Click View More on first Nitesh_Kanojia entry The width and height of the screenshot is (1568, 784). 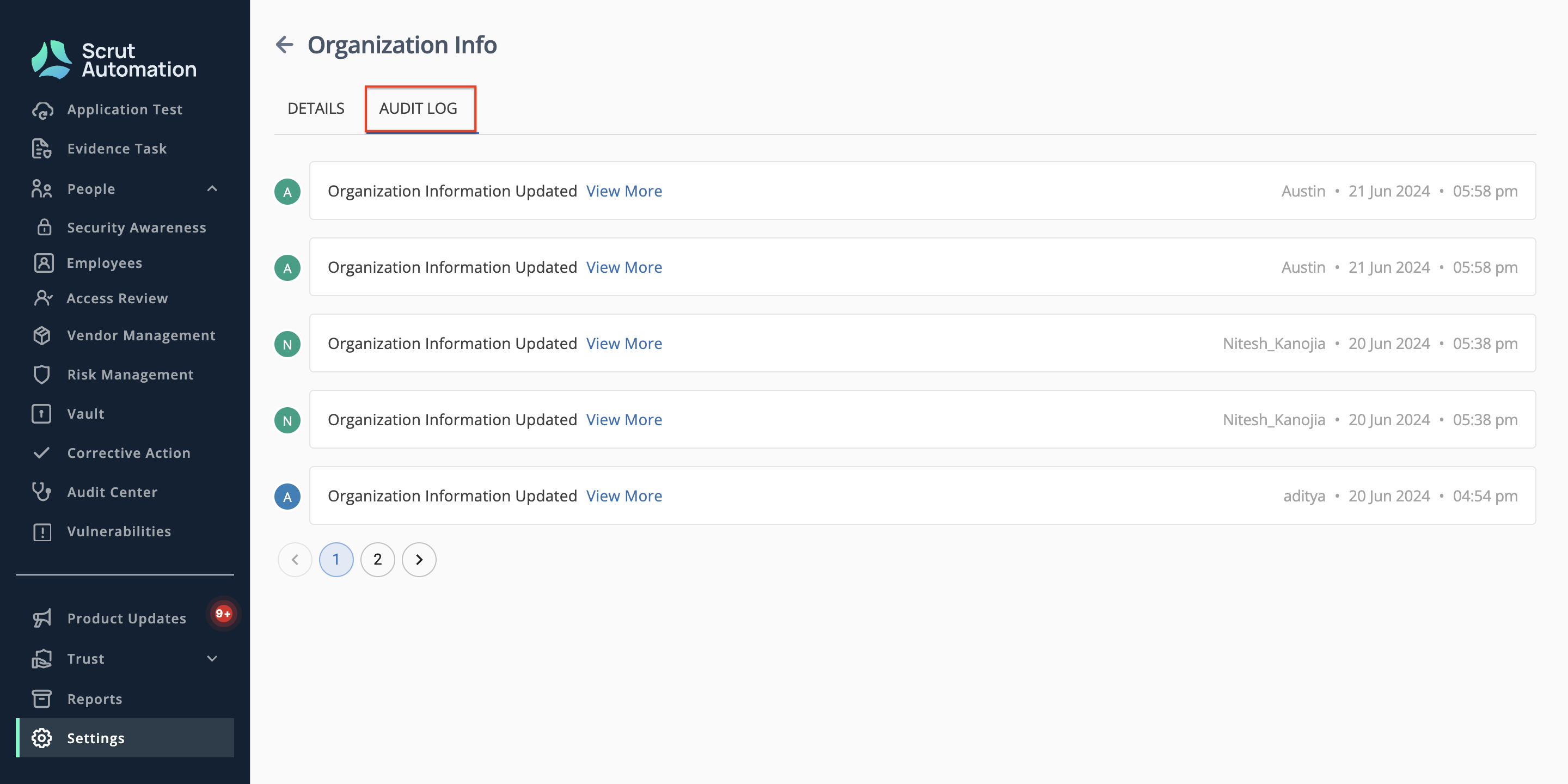(x=624, y=344)
